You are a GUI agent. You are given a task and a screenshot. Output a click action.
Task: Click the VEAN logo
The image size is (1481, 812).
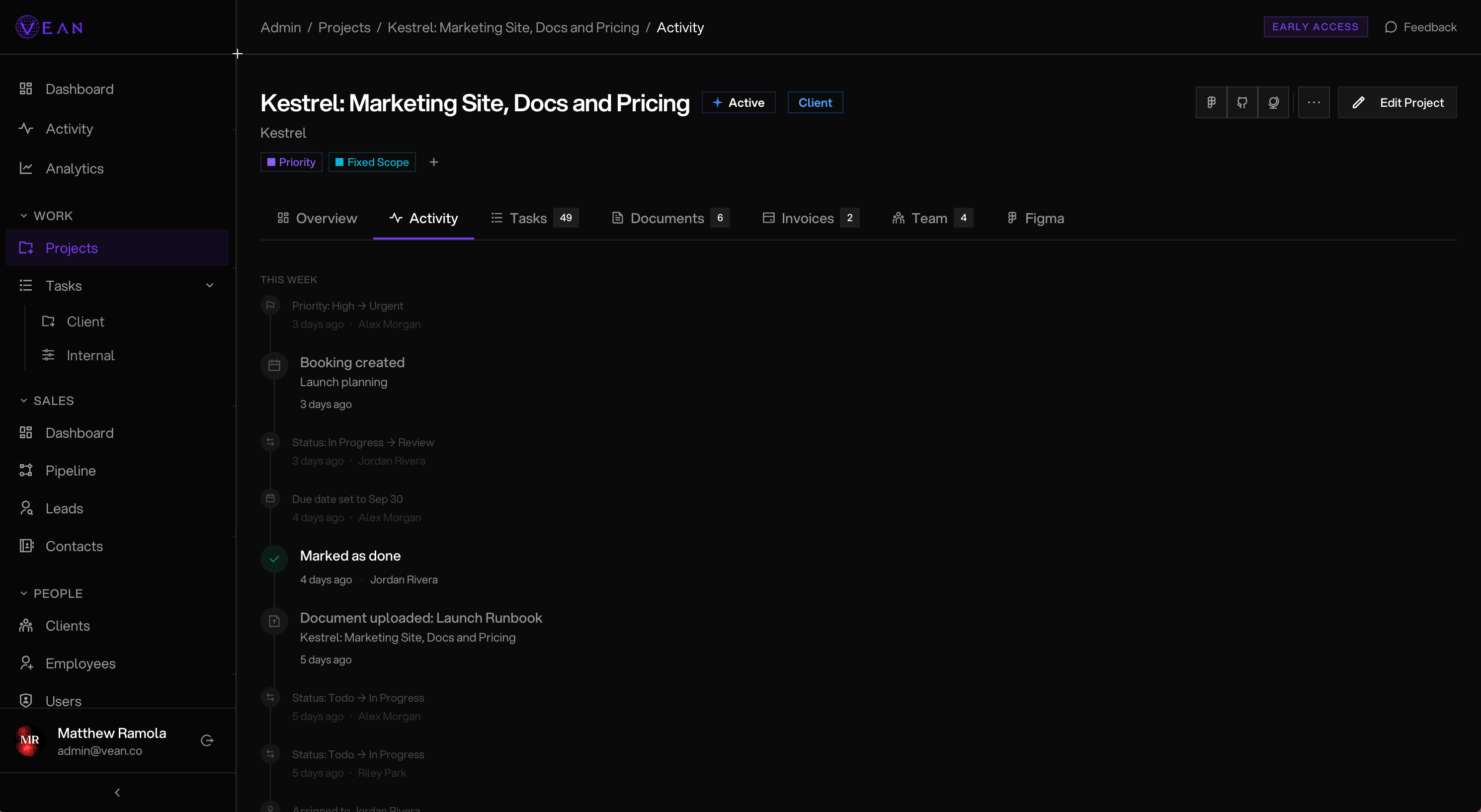tap(49, 27)
